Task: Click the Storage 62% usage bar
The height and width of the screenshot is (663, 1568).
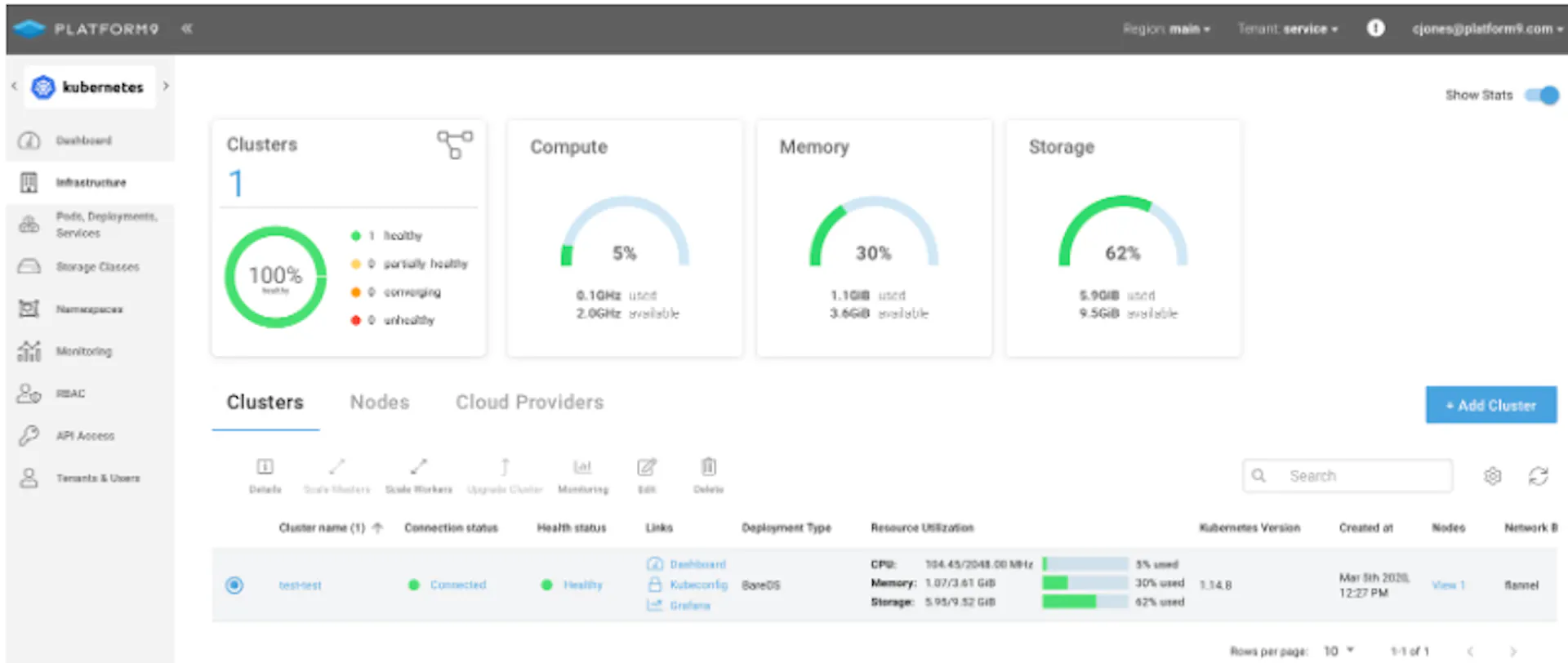Action: point(1085,602)
